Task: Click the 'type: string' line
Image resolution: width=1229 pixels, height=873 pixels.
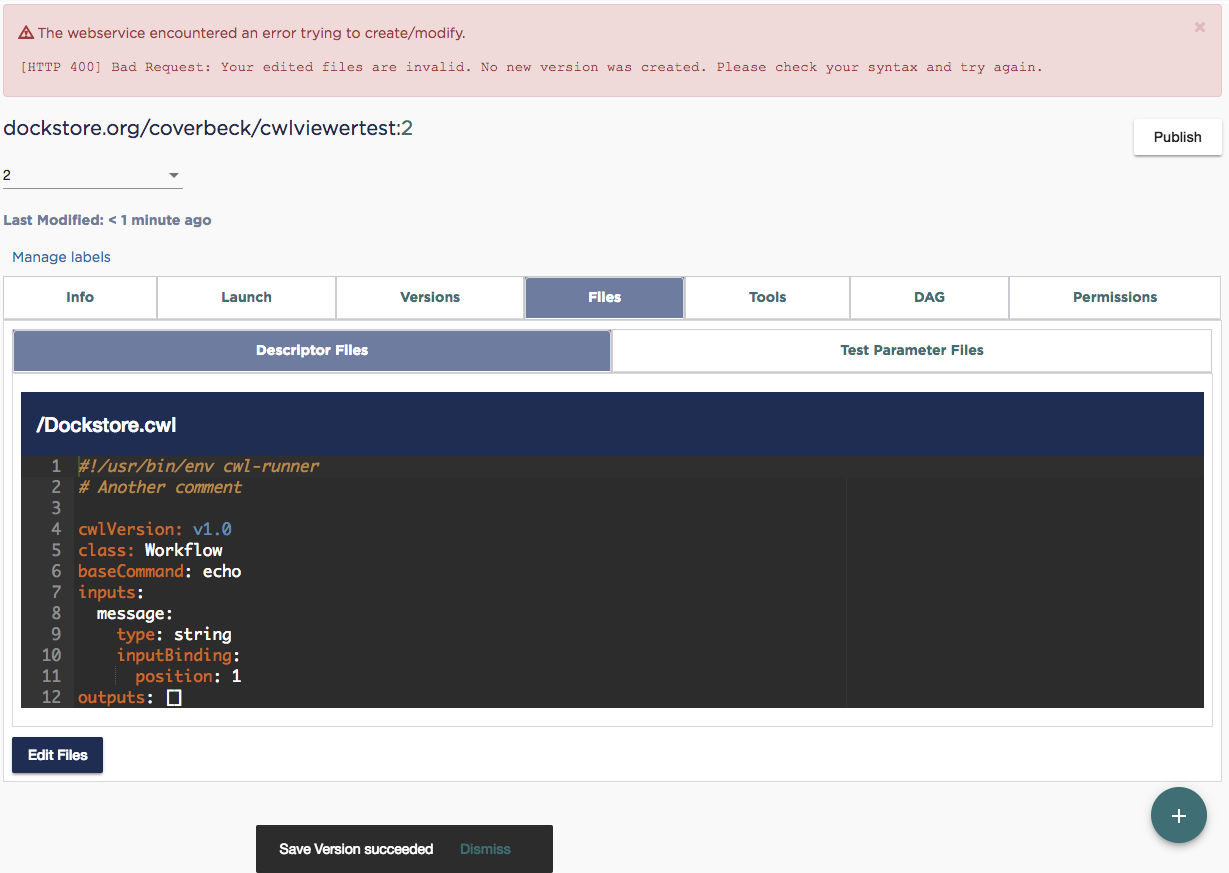Action: click(x=174, y=634)
